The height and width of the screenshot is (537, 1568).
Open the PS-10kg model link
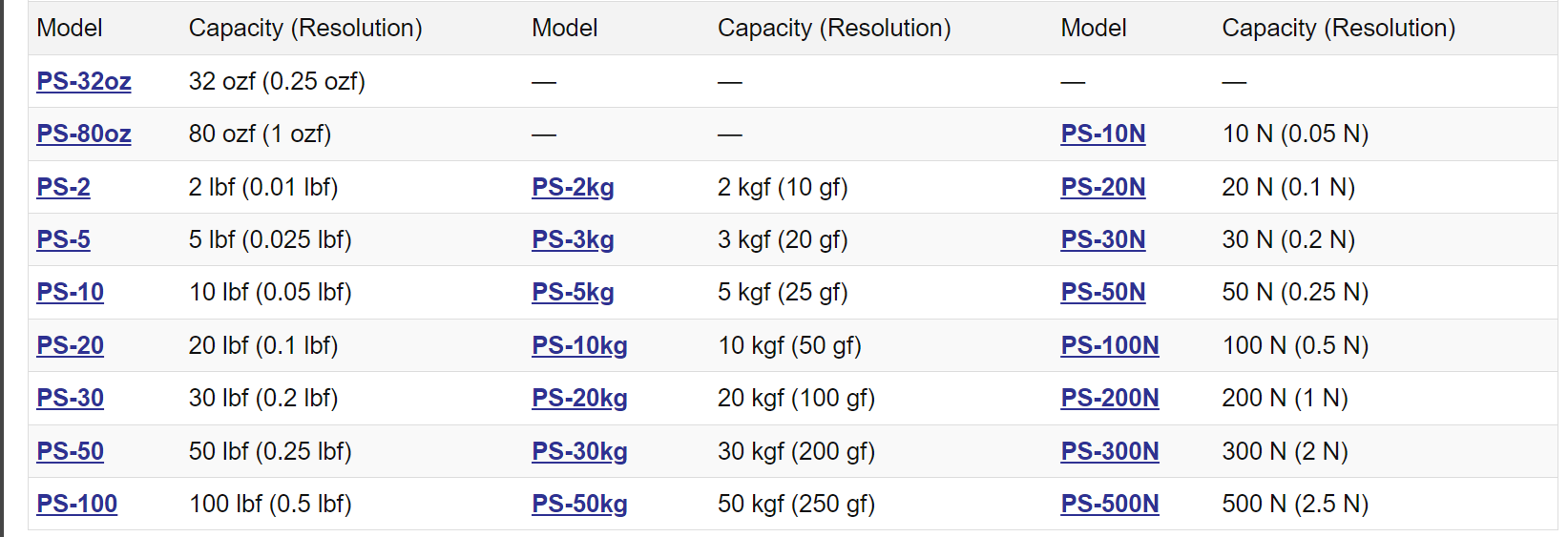point(579,346)
